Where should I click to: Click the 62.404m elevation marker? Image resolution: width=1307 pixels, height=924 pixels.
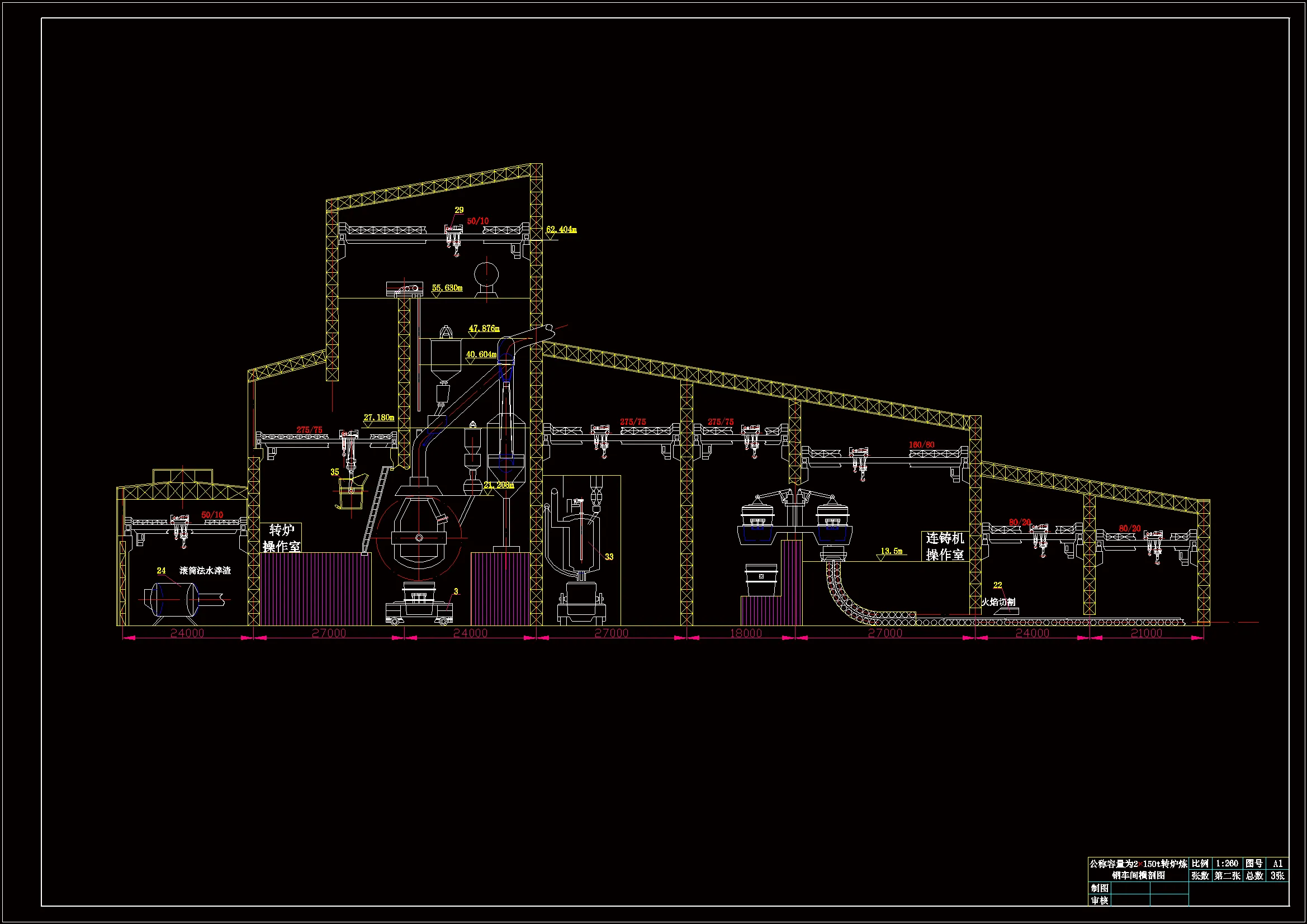click(x=561, y=230)
